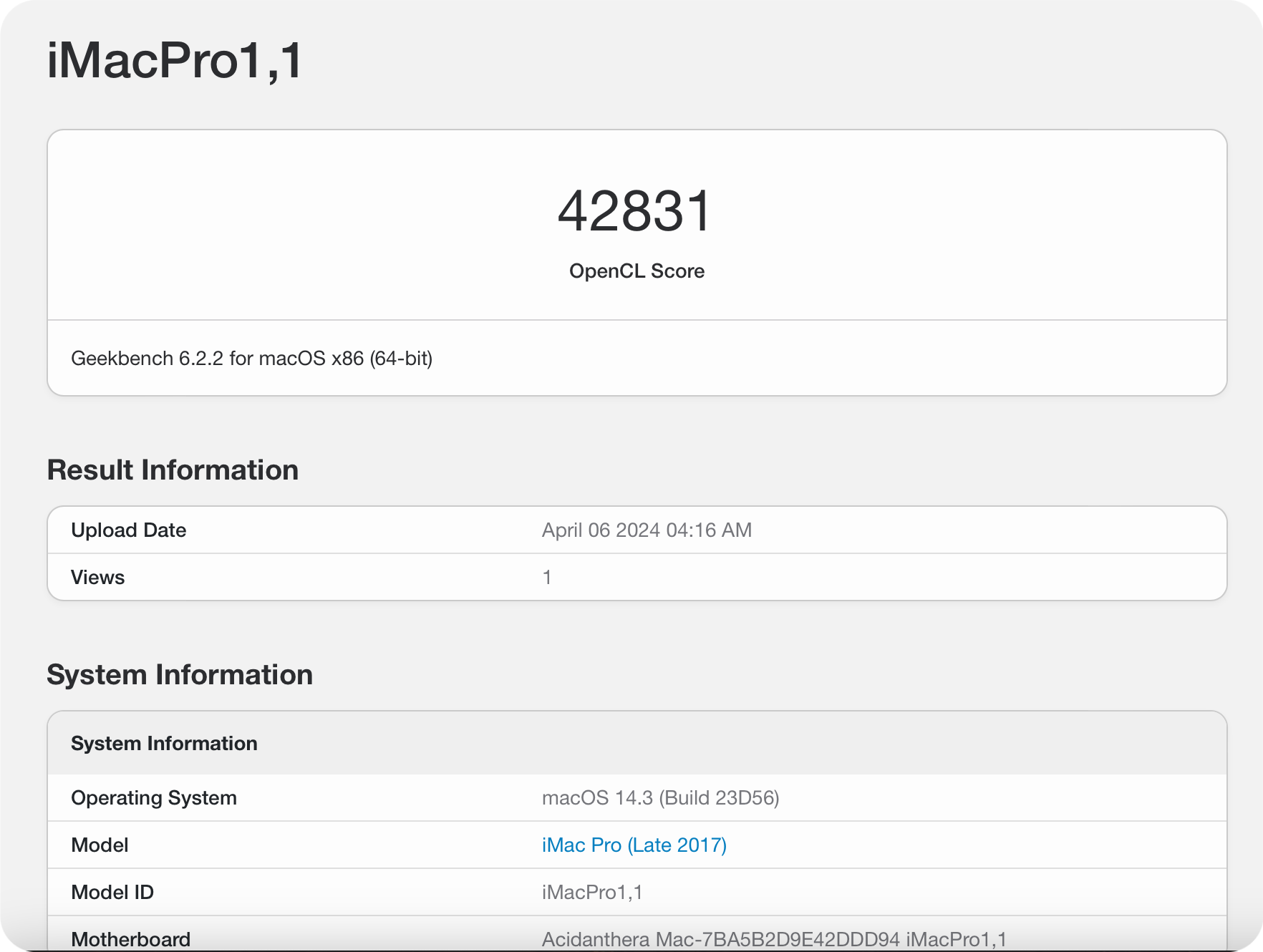Select the Views count value 1

click(x=547, y=577)
